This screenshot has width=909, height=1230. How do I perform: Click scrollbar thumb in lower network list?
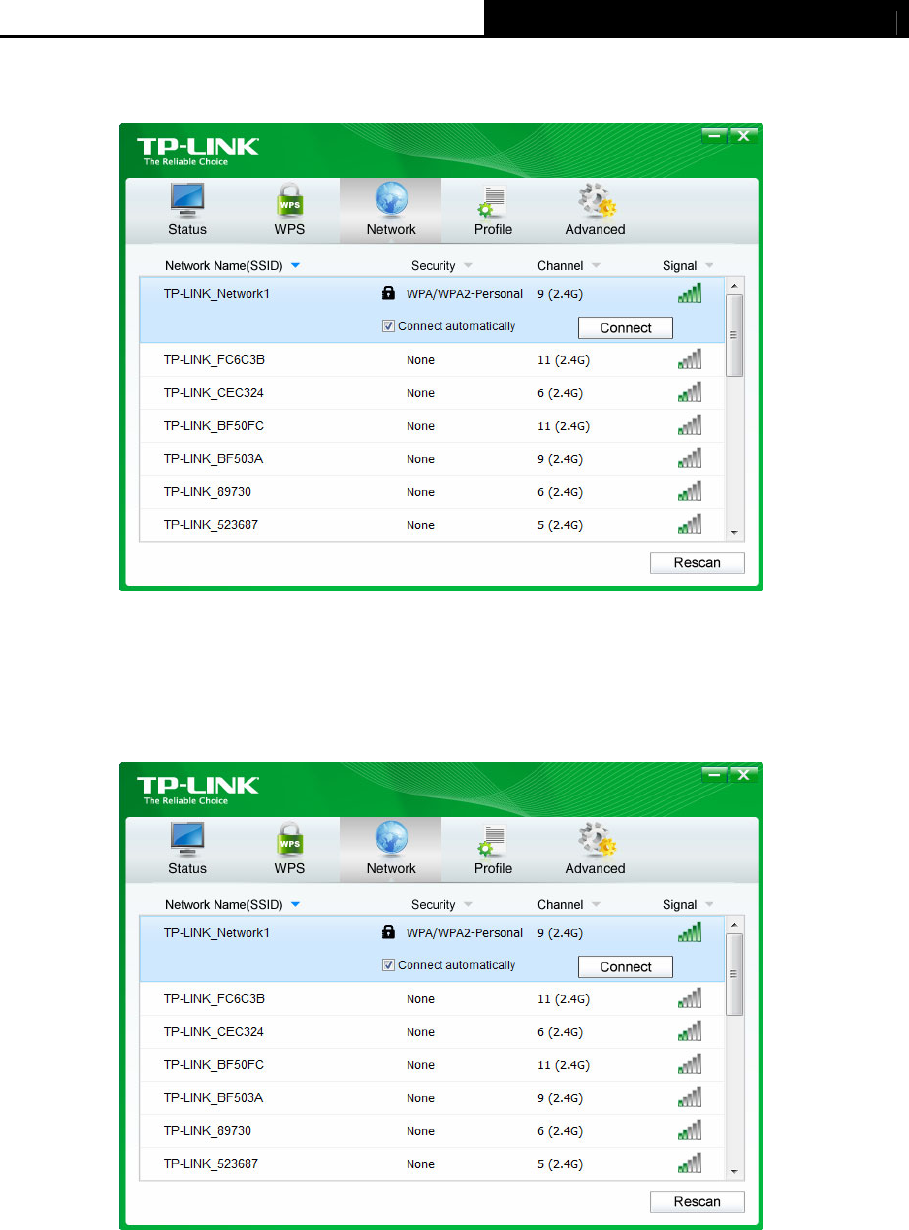point(735,974)
